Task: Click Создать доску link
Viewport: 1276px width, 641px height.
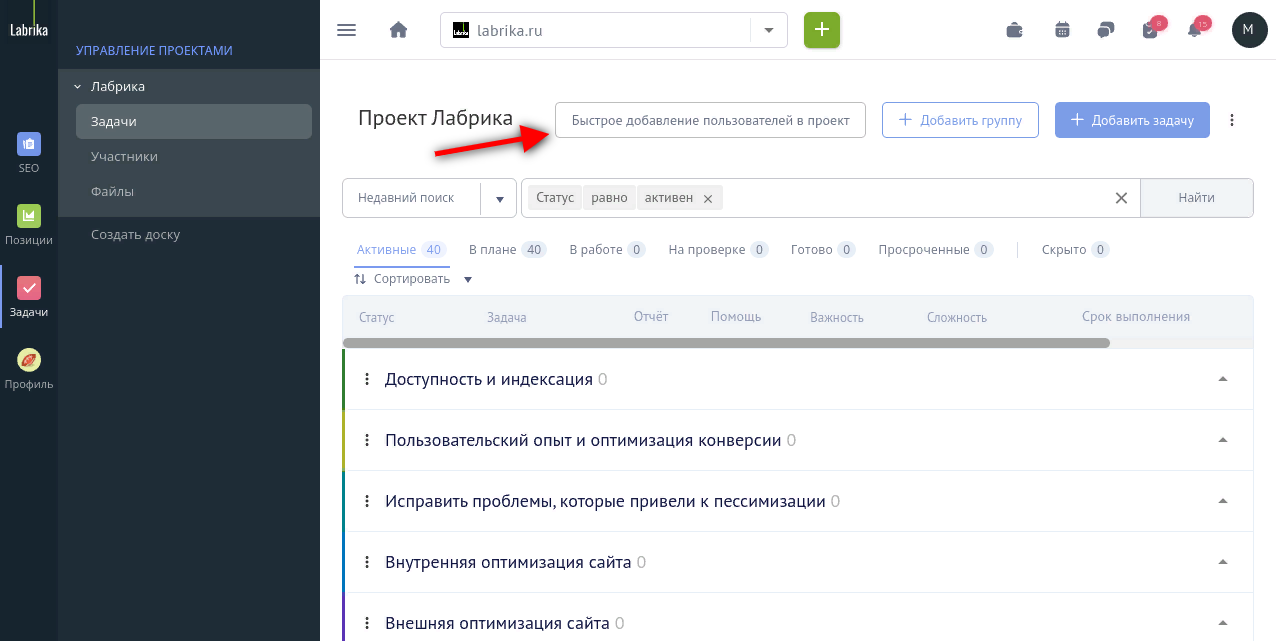Action: pyautogui.click(x=135, y=235)
